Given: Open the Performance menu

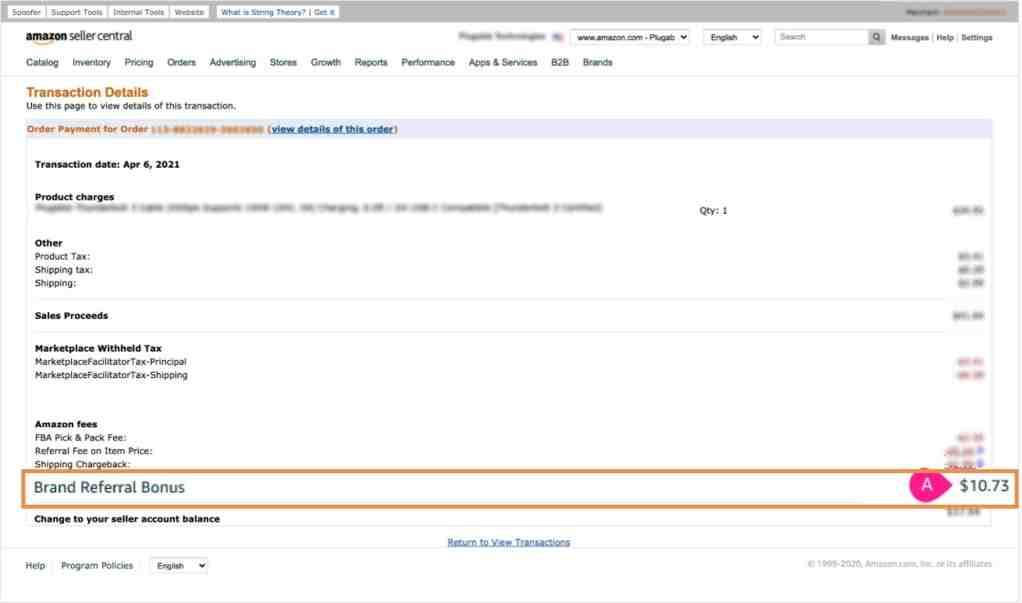Looking at the screenshot, I should [x=428, y=63].
